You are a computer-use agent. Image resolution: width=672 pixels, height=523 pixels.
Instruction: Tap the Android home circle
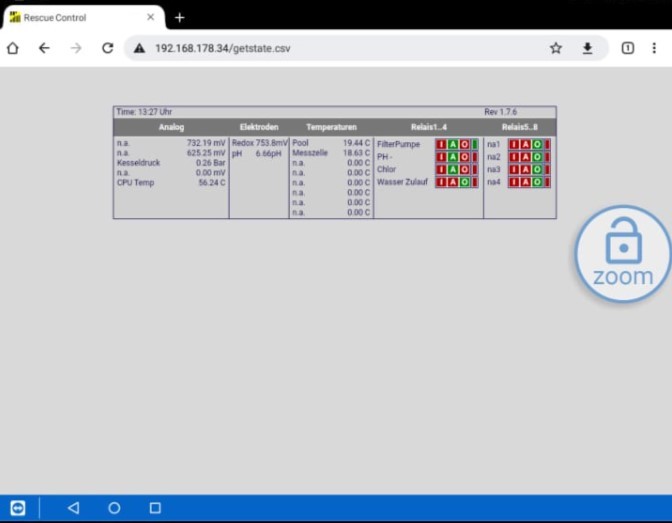click(x=114, y=508)
